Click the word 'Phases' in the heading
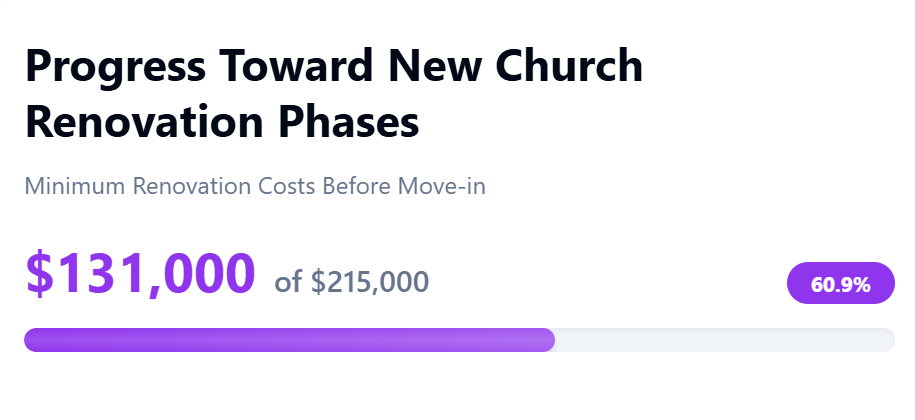 pos(348,121)
